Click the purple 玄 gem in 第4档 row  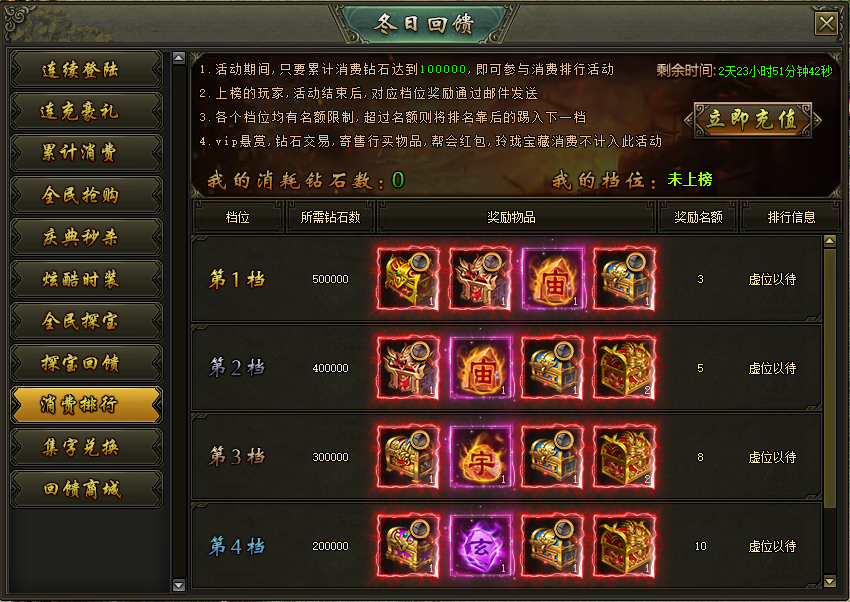tap(480, 546)
